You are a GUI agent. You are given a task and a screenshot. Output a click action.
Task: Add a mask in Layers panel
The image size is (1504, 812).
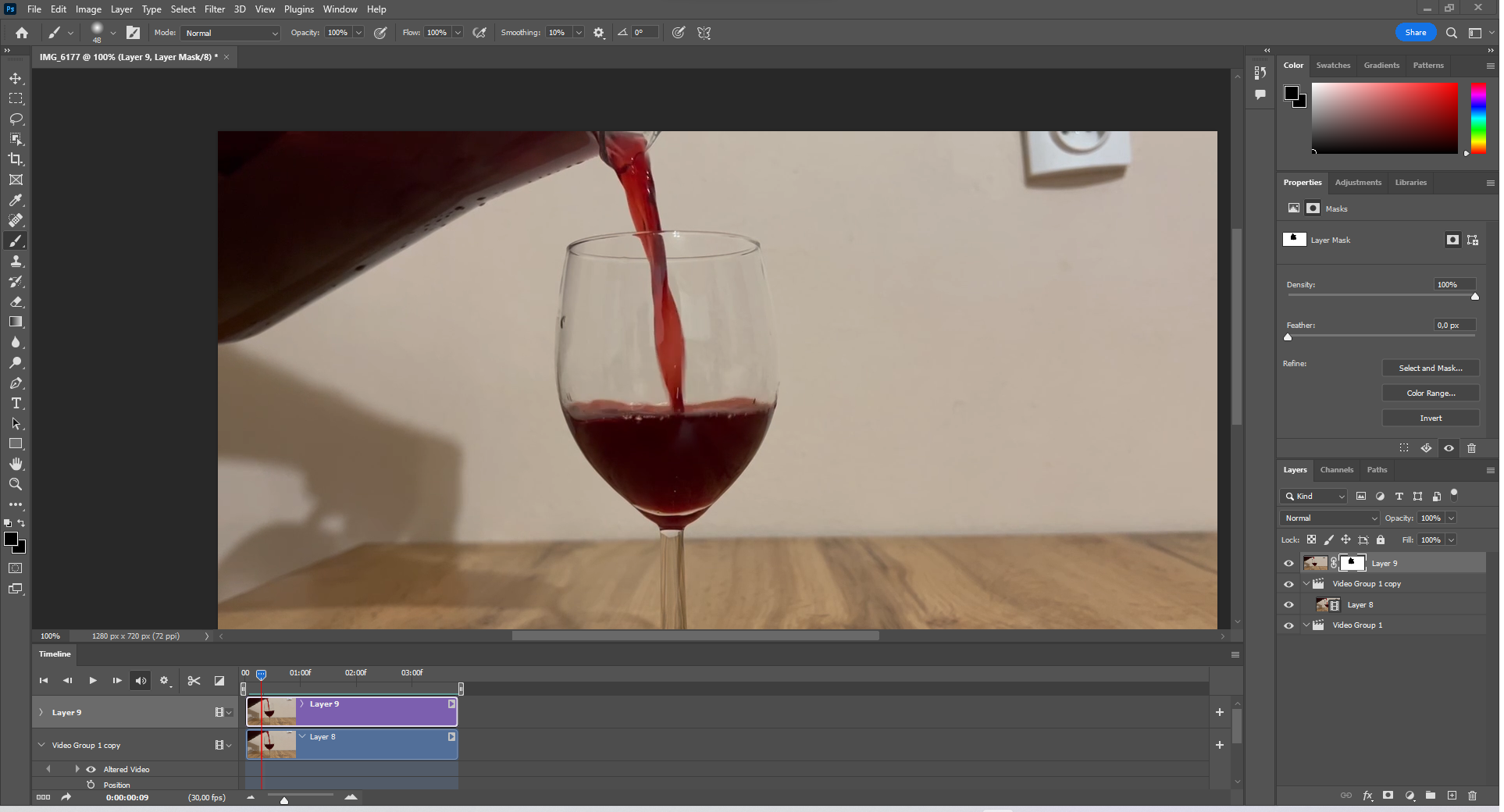tap(1388, 796)
